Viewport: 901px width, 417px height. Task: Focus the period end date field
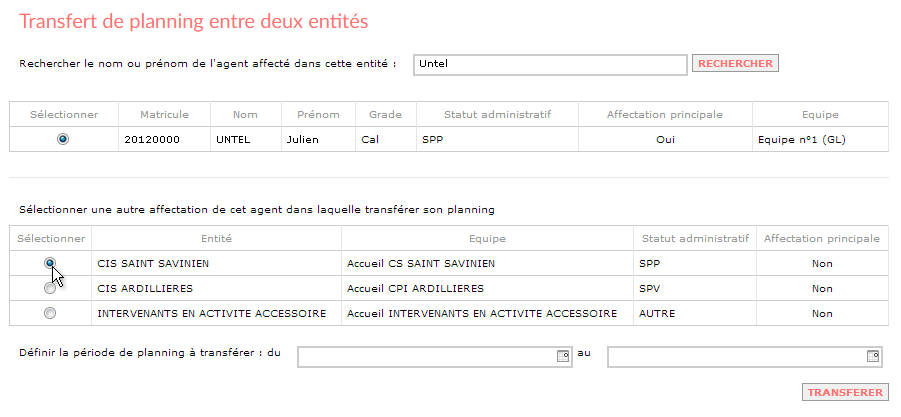point(745,357)
